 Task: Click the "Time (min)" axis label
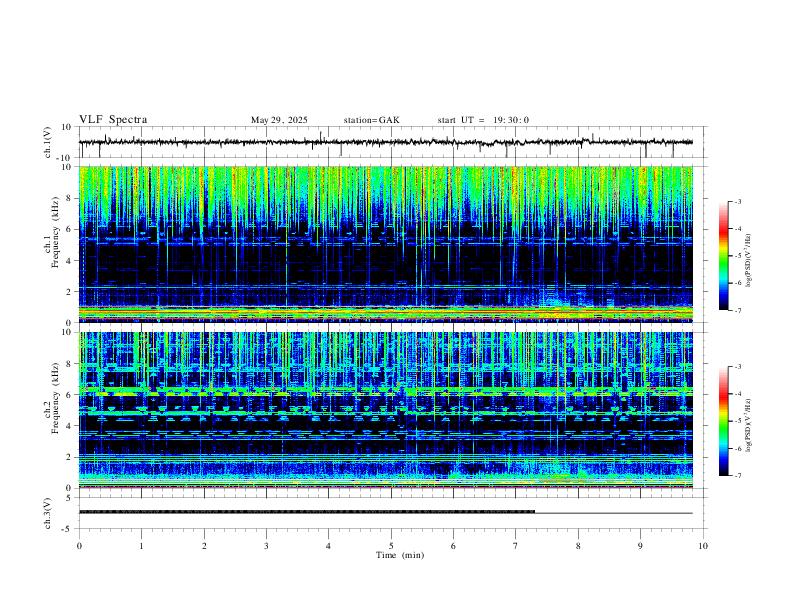(400, 555)
